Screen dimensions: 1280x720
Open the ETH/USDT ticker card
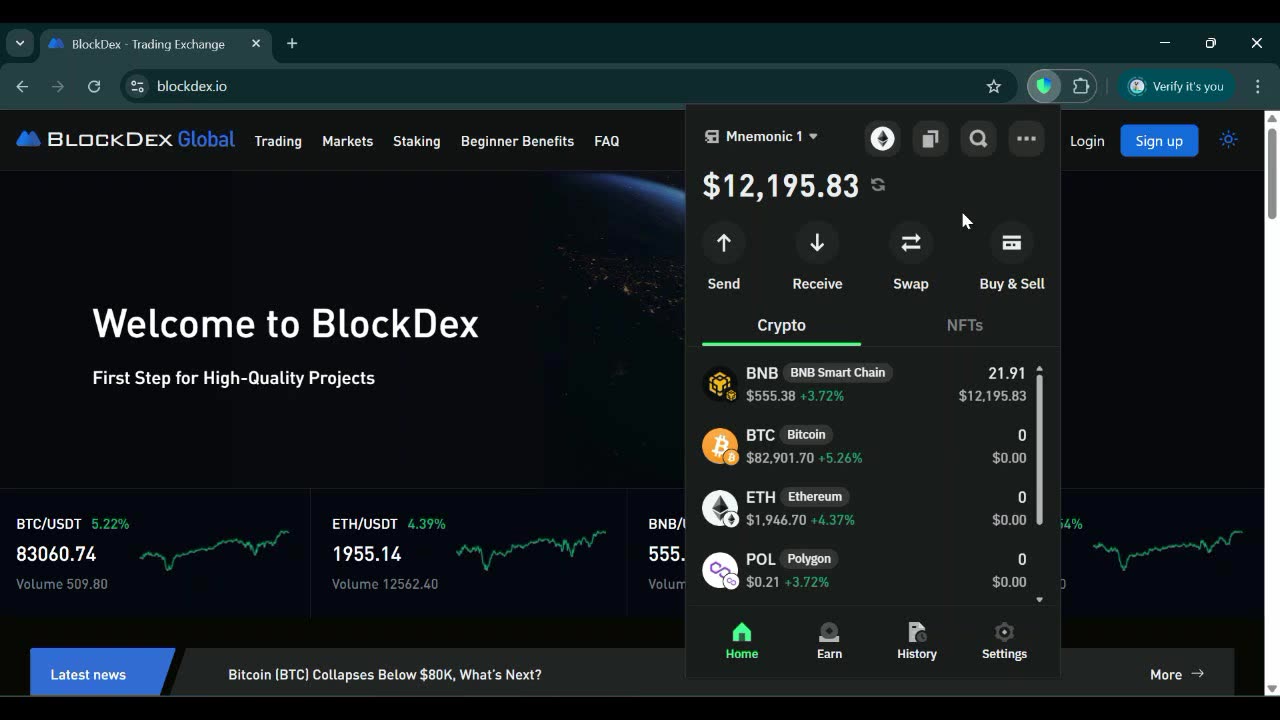pyautogui.click(x=469, y=553)
